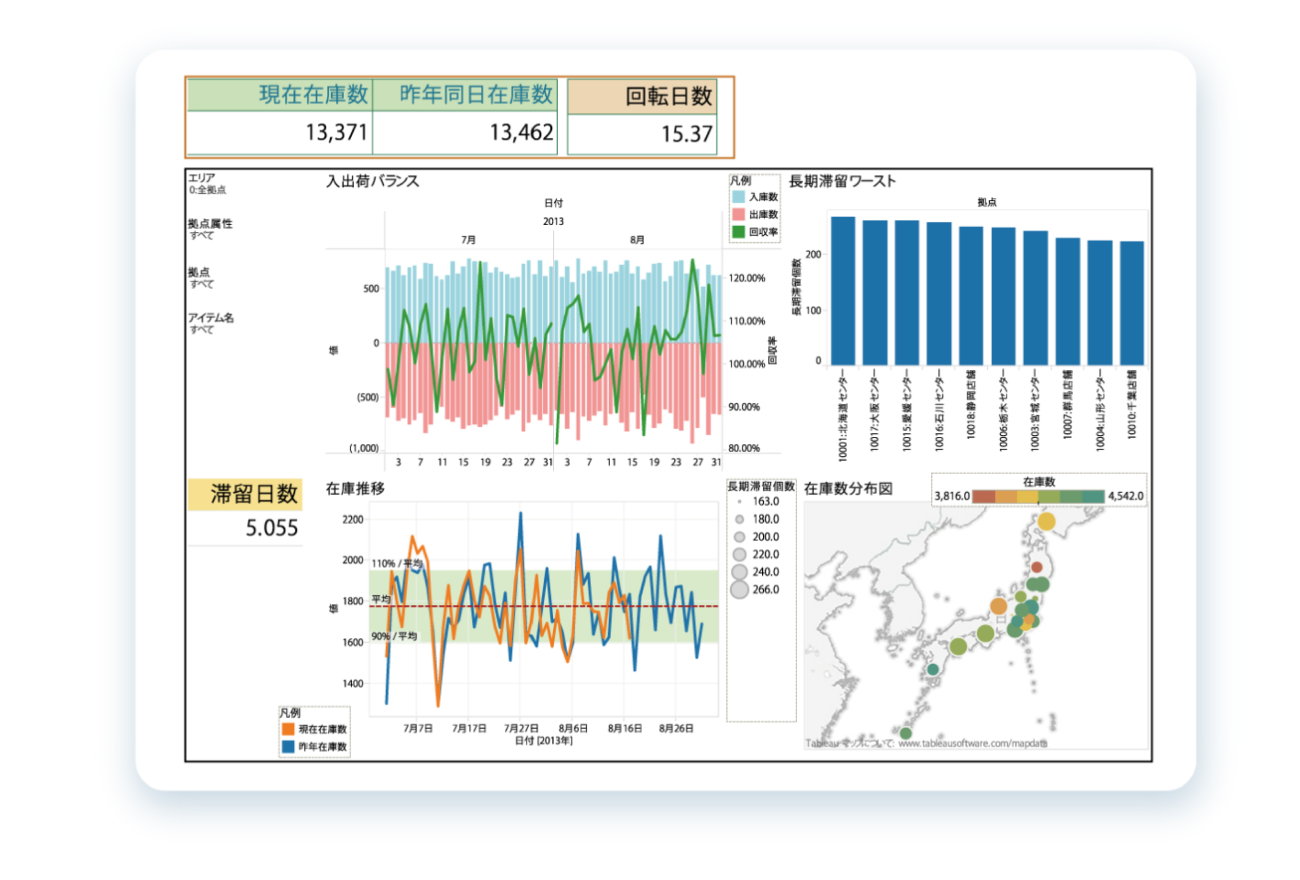Select the 10016:石川センター bar
Screen dimensions: 1300x880
click(x=939, y=293)
